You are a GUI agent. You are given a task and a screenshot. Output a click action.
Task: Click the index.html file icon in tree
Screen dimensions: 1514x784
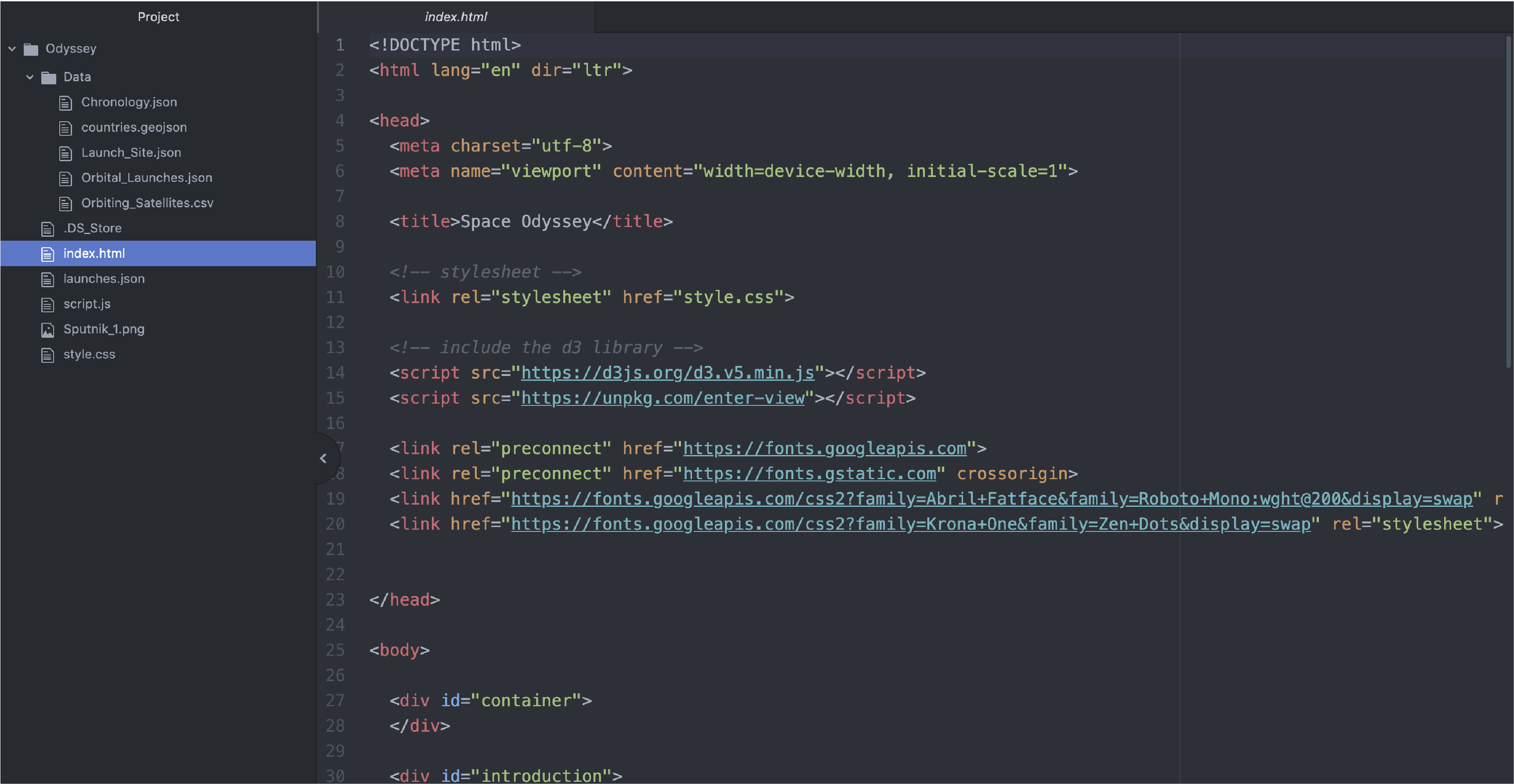48,254
